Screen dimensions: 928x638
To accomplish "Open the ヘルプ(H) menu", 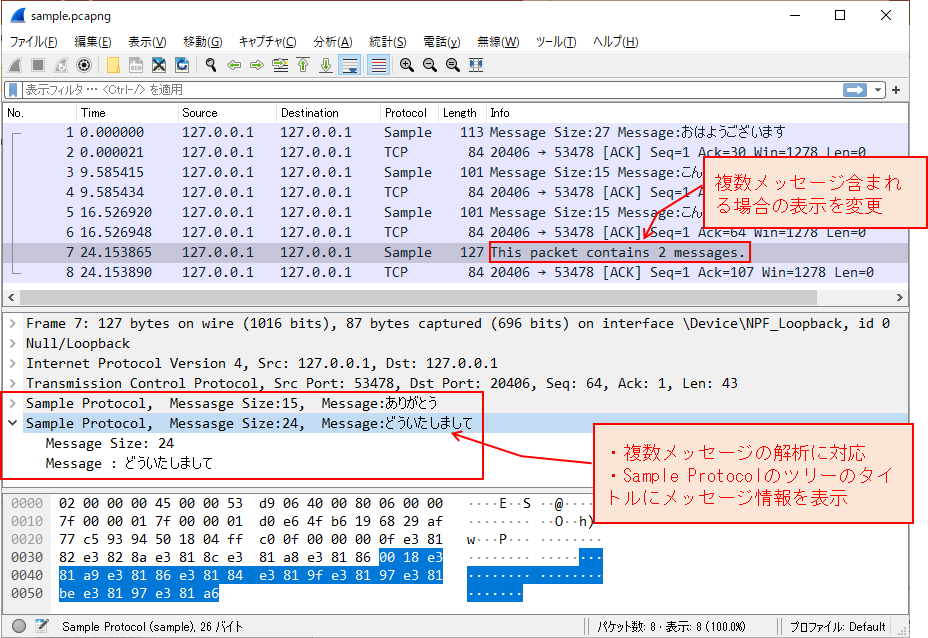I will coord(616,42).
